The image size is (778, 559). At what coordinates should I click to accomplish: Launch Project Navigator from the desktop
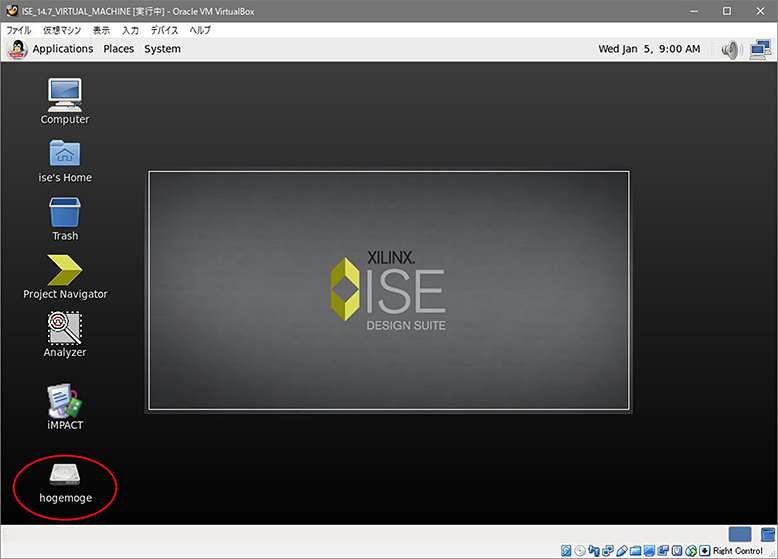pyautogui.click(x=65, y=277)
